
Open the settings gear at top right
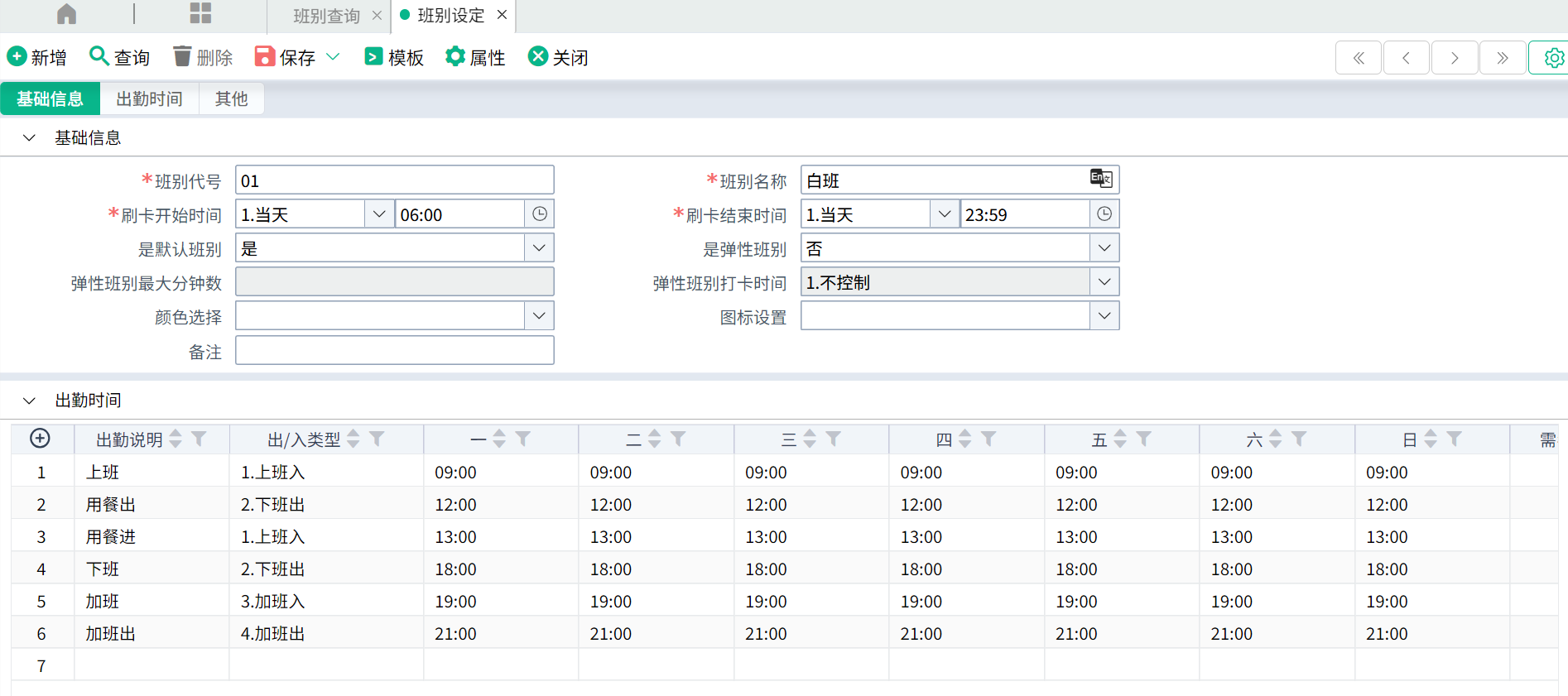[x=1553, y=58]
